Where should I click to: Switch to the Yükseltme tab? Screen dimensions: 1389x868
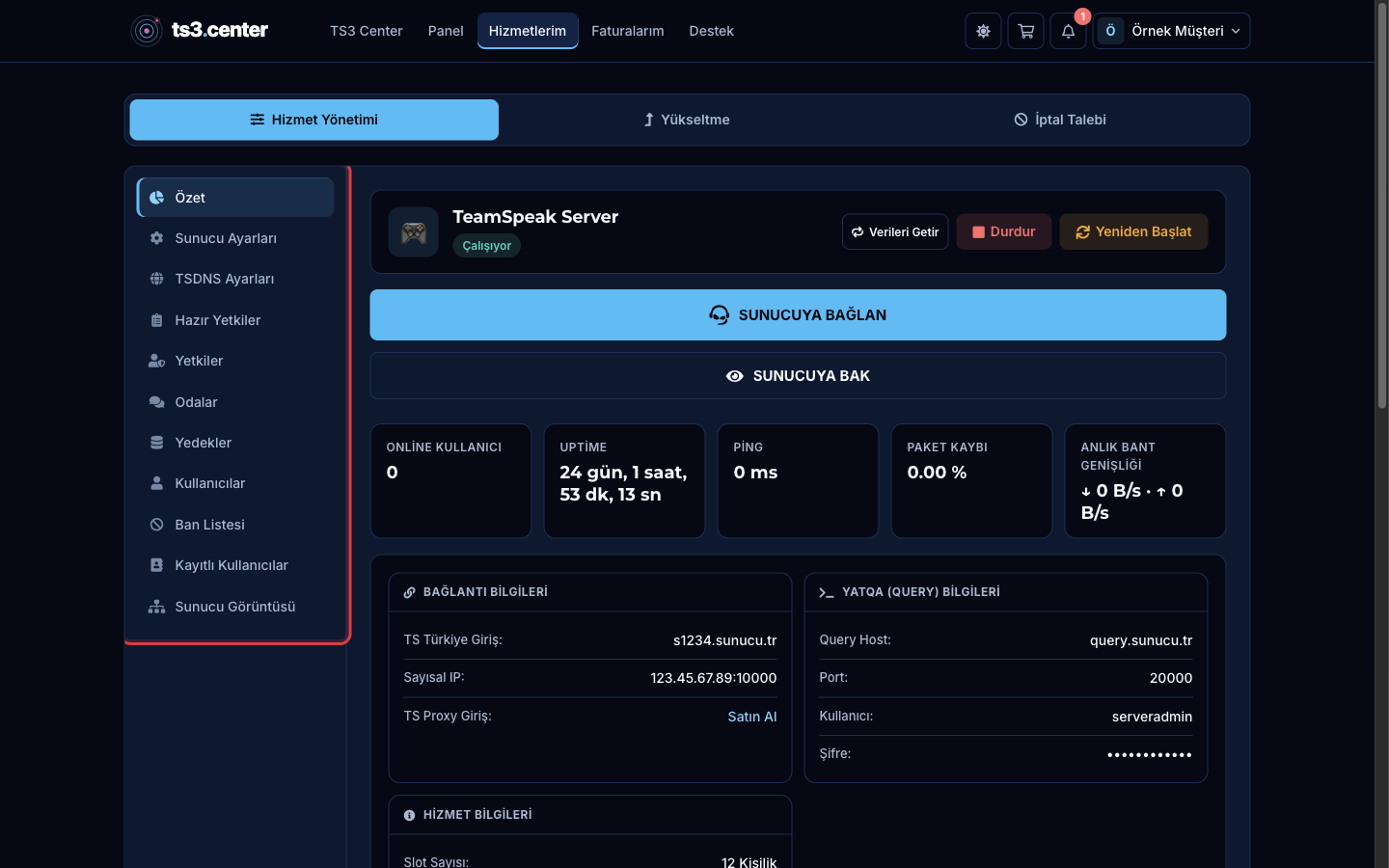coord(687,120)
